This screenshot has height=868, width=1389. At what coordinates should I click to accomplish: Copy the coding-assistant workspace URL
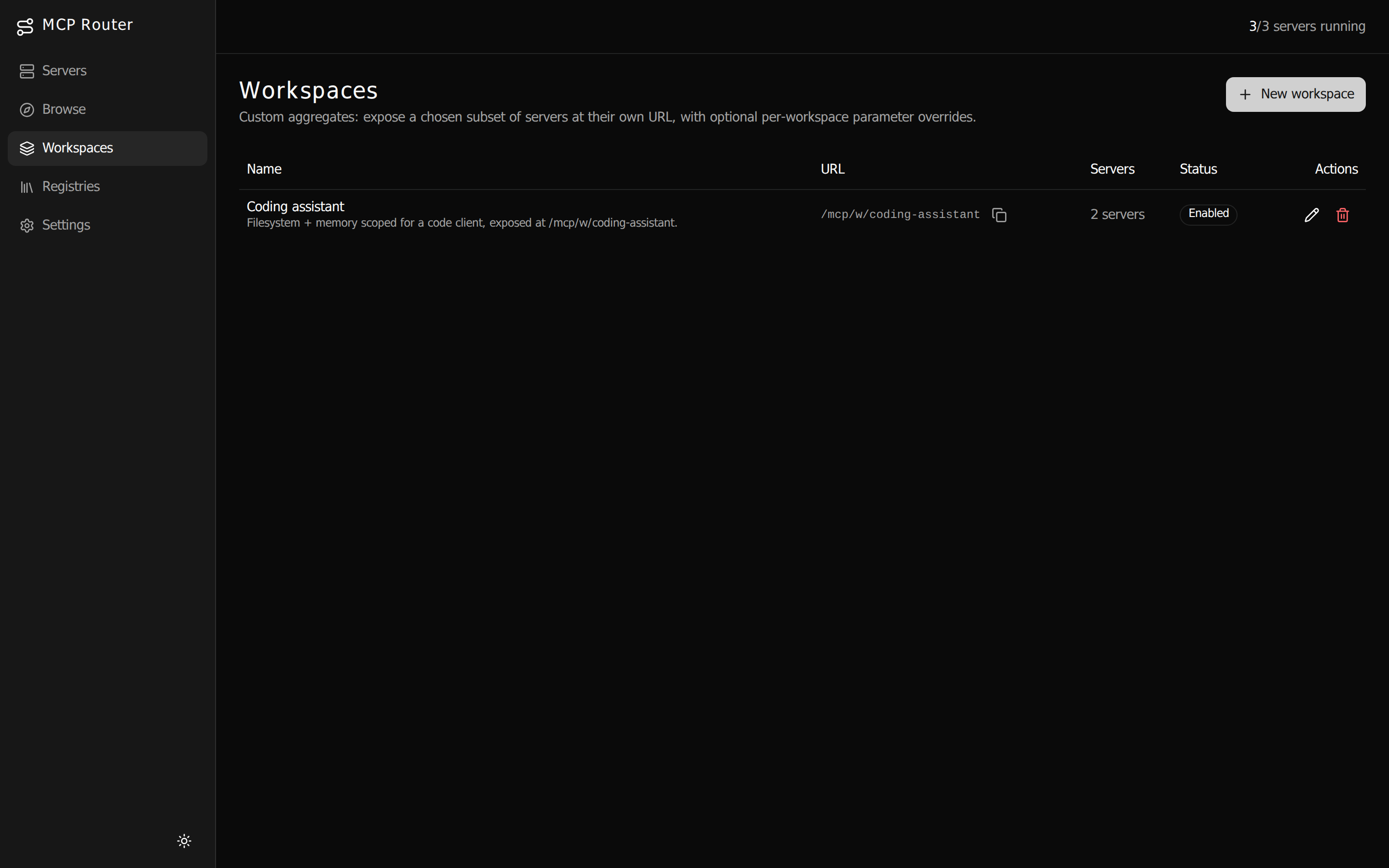tap(999, 215)
